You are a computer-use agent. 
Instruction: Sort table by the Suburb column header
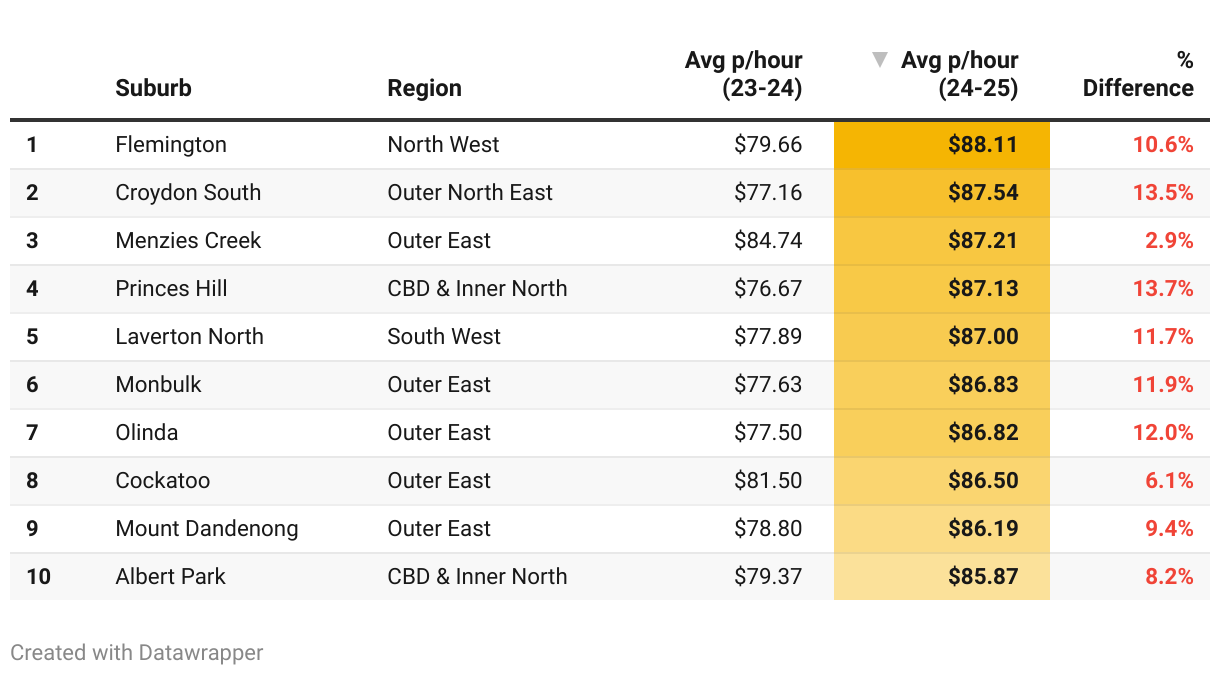(153, 88)
